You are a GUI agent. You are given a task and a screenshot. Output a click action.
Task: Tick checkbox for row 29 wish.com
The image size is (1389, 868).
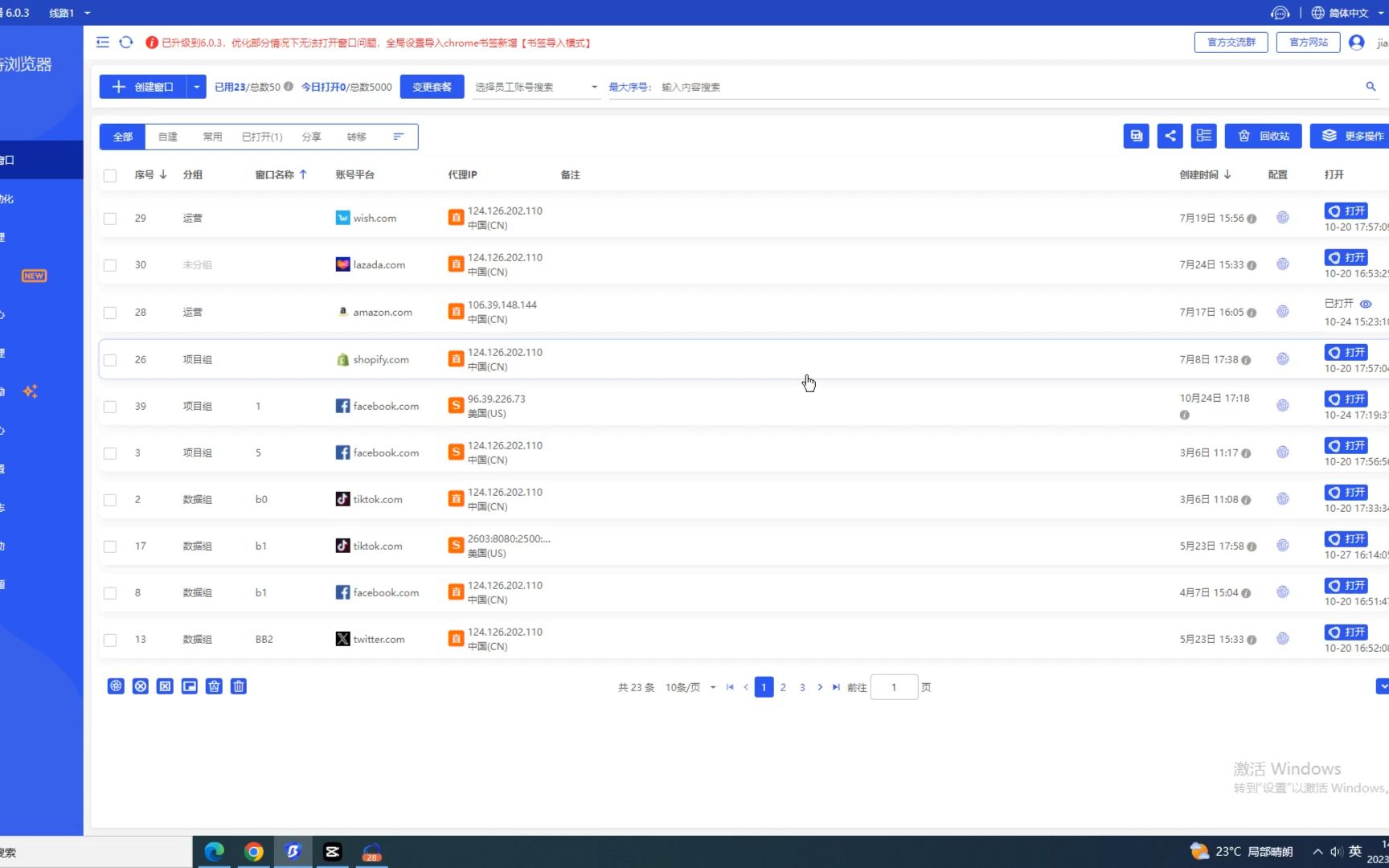(110, 219)
